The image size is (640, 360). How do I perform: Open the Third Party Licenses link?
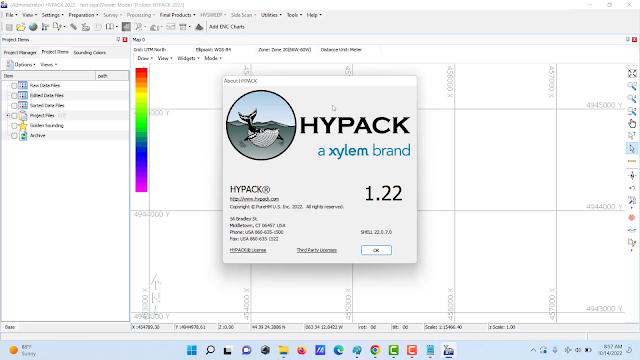pos(316,250)
